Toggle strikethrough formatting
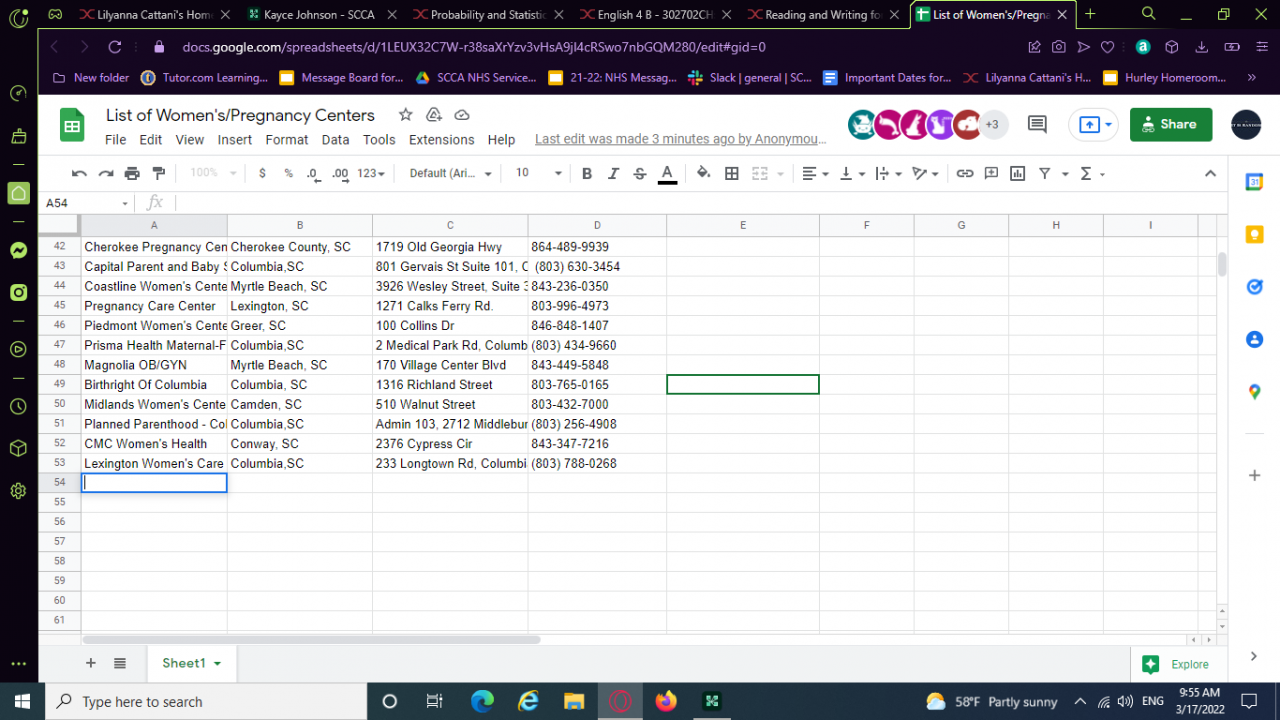1280x720 pixels. point(640,173)
